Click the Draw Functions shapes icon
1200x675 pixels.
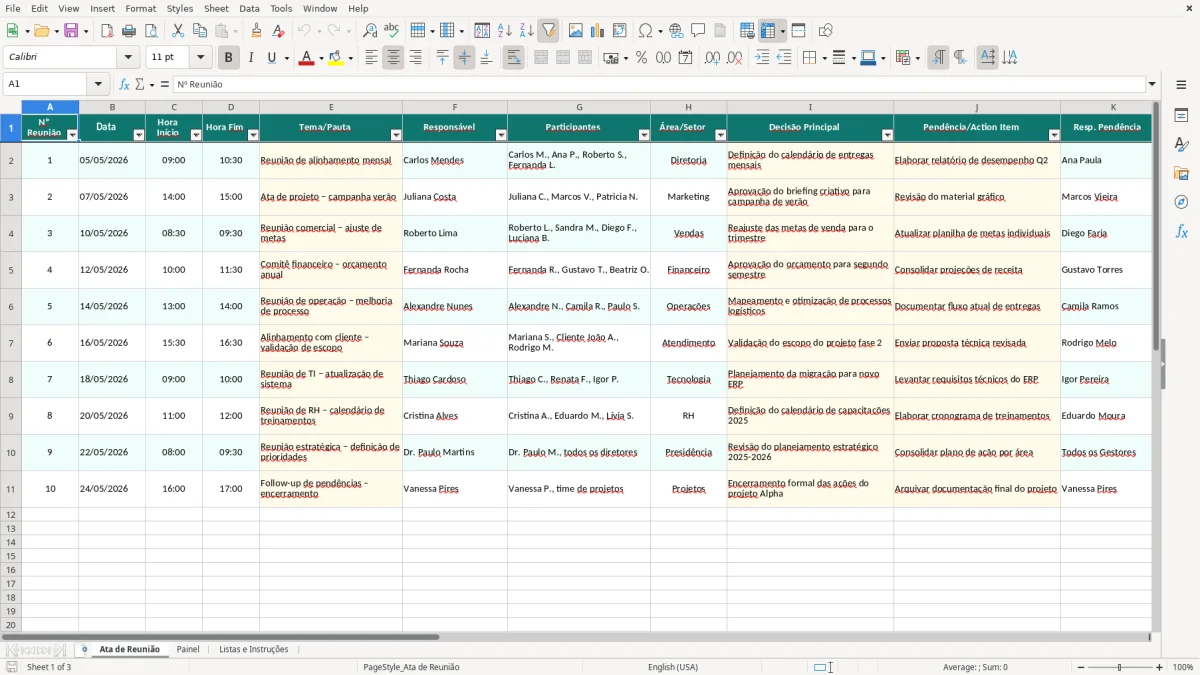click(825, 31)
